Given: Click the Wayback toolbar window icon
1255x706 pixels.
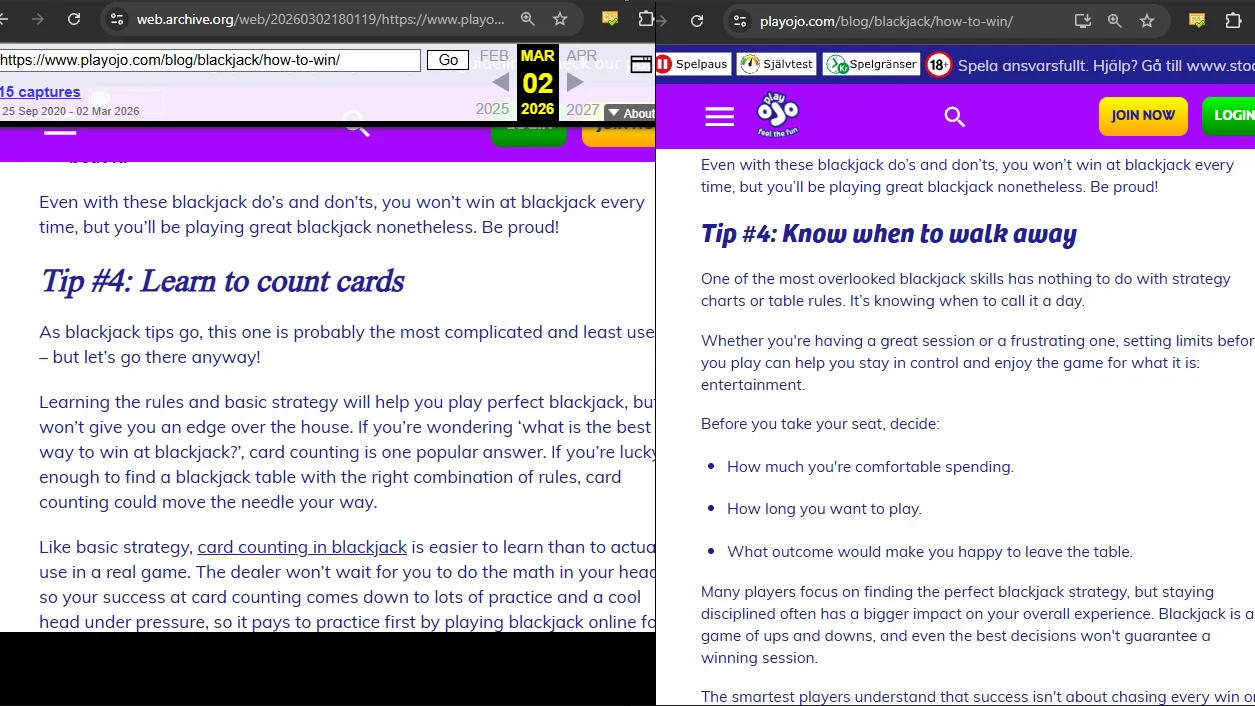Looking at the screenshot, I should coord(641,64).
